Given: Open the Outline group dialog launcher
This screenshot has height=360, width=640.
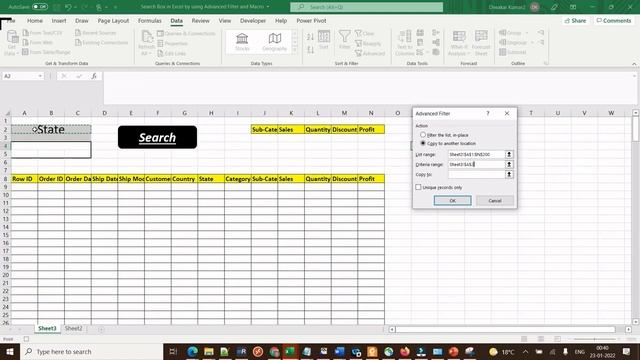Looking at the screenshot, I should (546, 64).
